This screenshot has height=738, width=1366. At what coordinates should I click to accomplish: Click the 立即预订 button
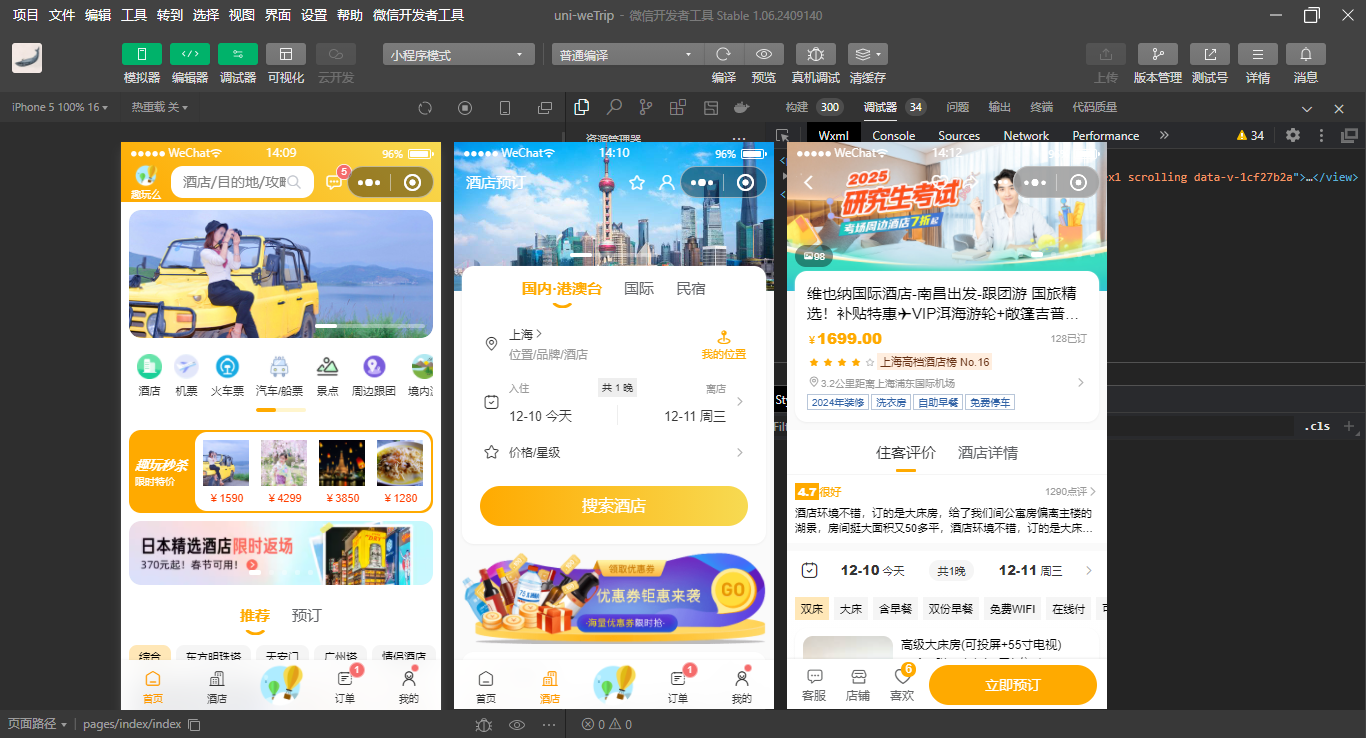pyautogui.click(x=1013, y=685)
